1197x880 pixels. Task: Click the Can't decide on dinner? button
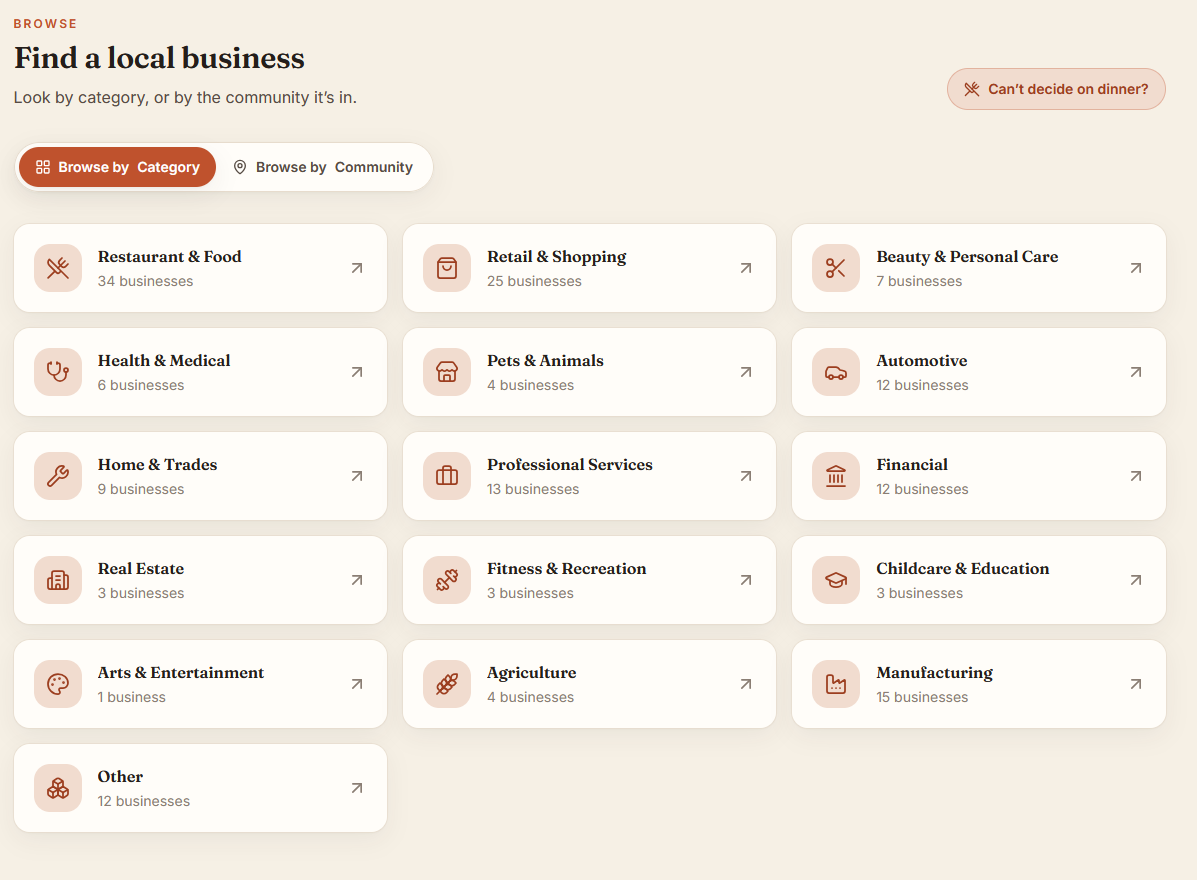tap(1057, 89)
